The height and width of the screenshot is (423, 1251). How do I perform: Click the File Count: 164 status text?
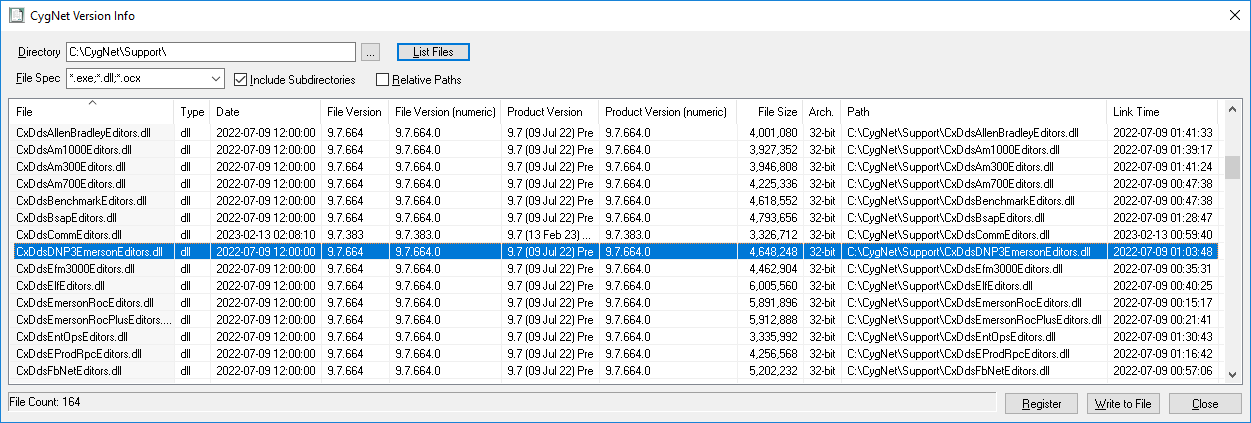[x=45, y=402]
